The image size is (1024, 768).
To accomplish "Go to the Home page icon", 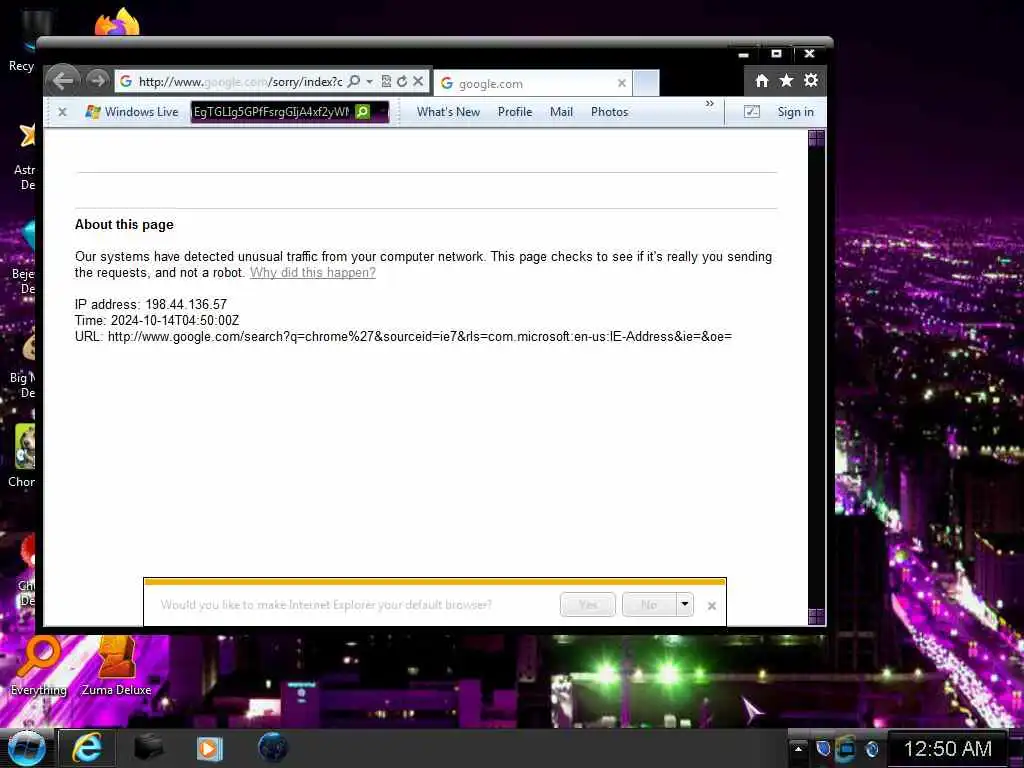I will pos(761,80).
